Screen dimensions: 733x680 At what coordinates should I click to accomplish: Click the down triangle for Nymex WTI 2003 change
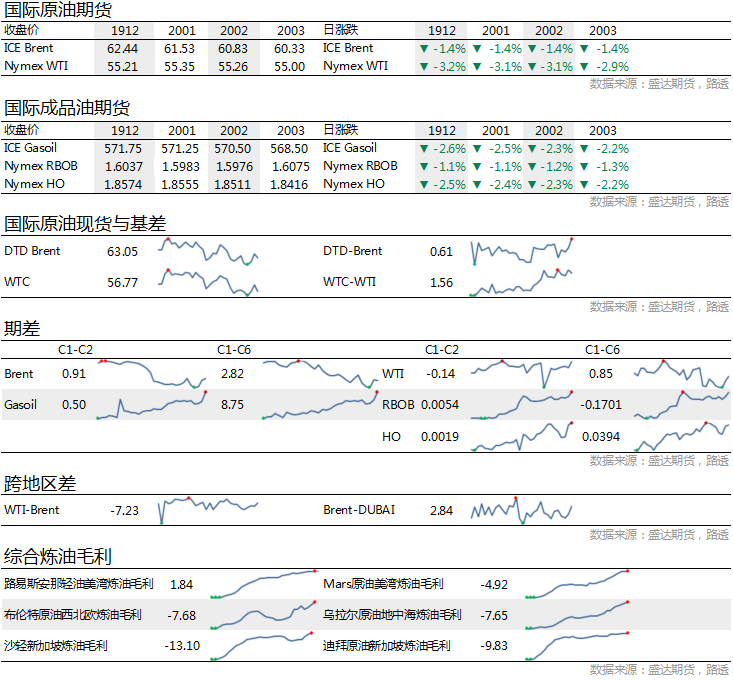pyautogui.click(x=584, y=66)
